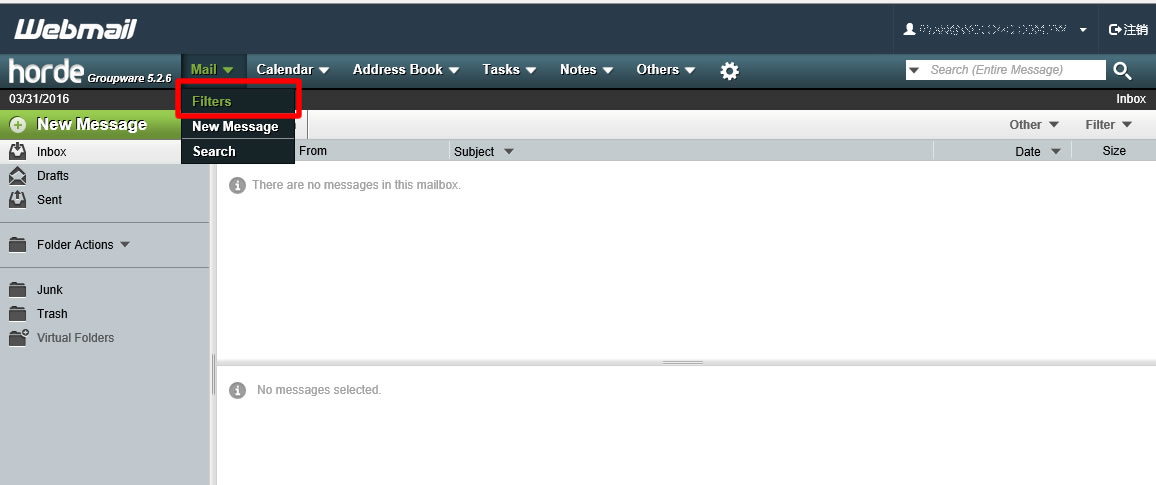Click the settings gear icon
This screenshot has width=1156, height=485.
730,70
